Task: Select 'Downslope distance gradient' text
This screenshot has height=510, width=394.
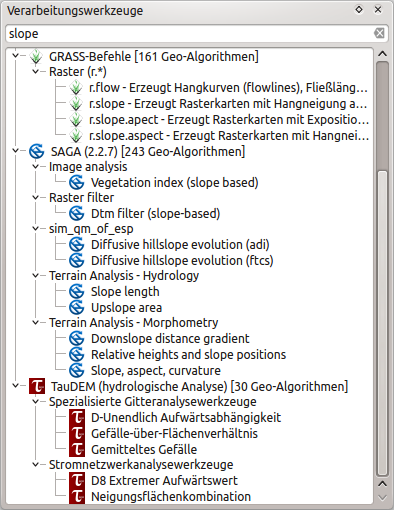Action: pyautogui.click(x=170, y=339)
